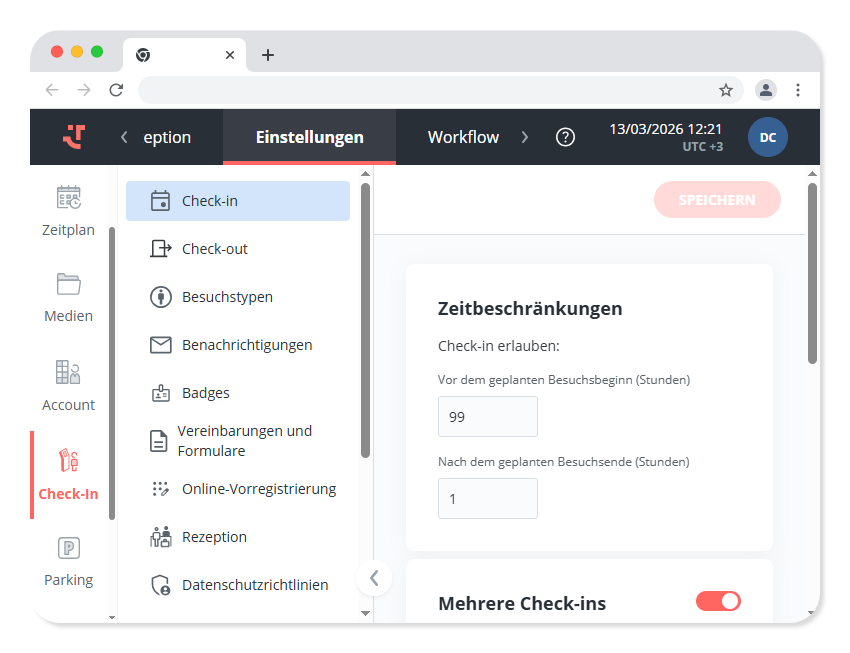Click the hours before visit start field
Image resolution: width=850 pixels, height=653 pixels.
(488, 417)
